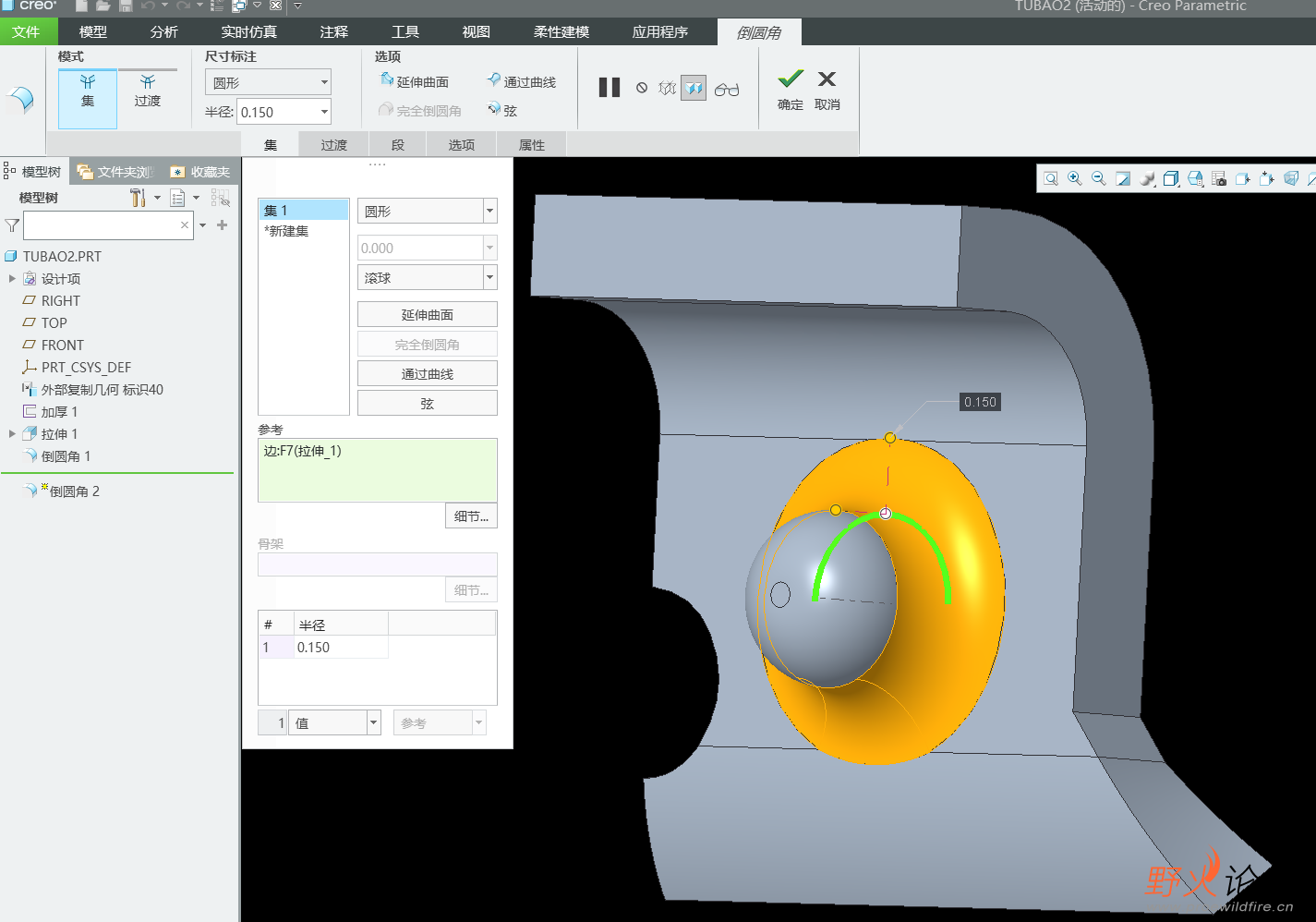Click the 细节... button under 参考
This screenshot has width=1316, height=922.
(x=472, y=516)
